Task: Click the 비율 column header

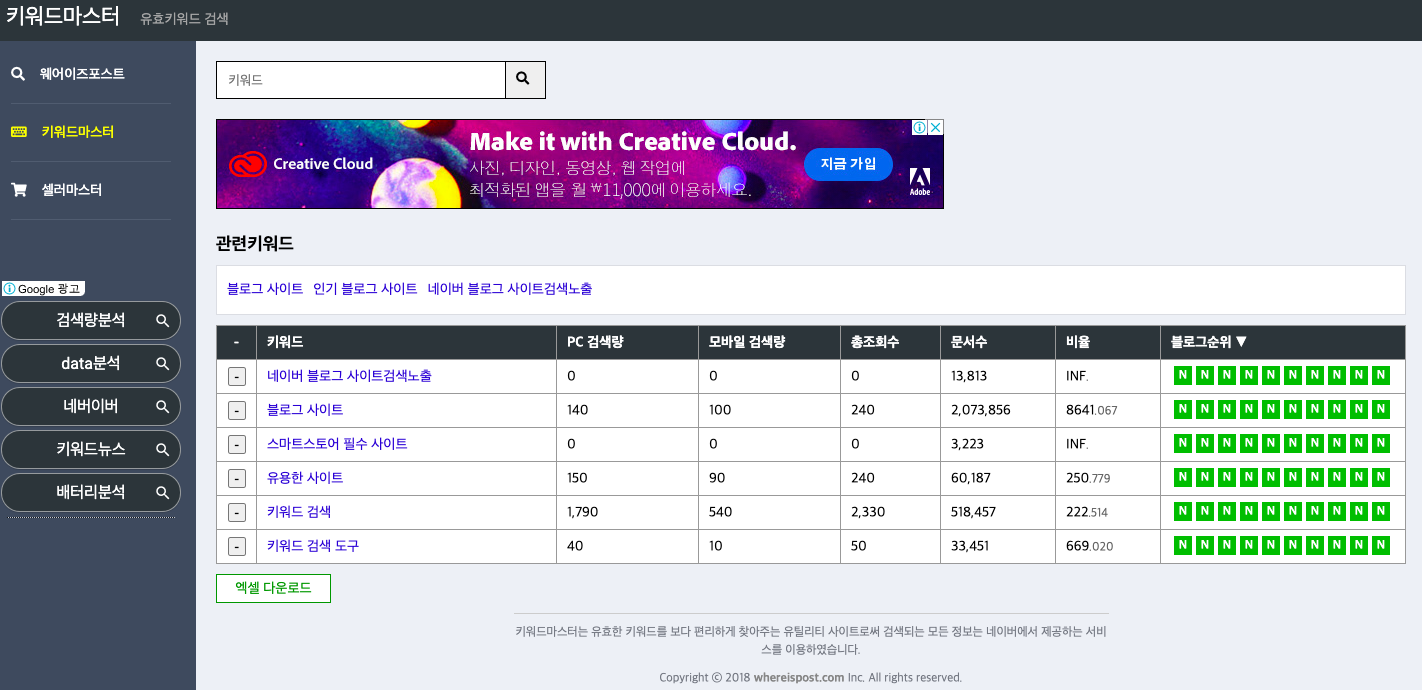Action: 1108,342
